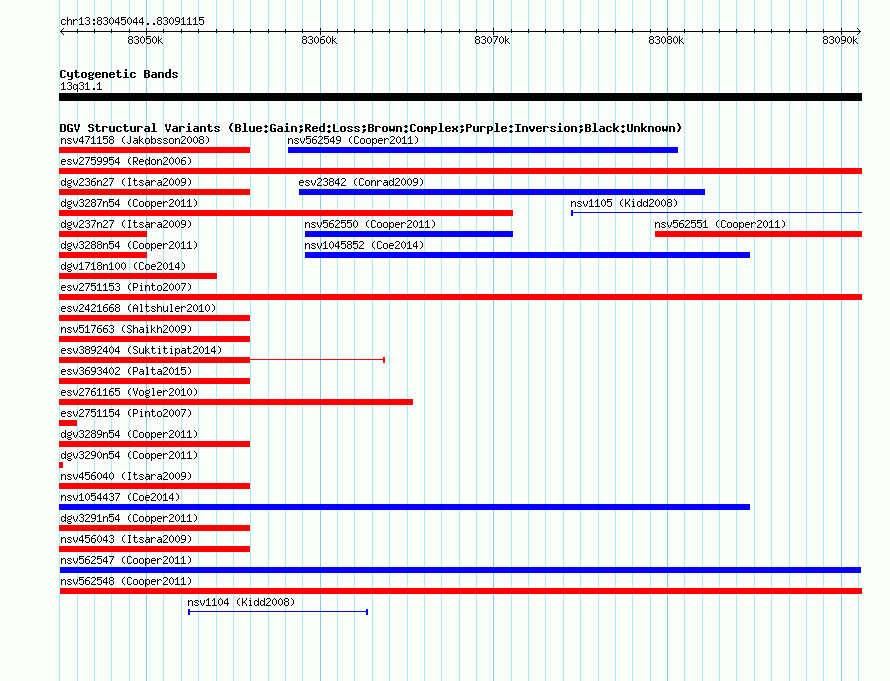Open nsv562548 (Cooper2011) label

(x=126, y=581)
